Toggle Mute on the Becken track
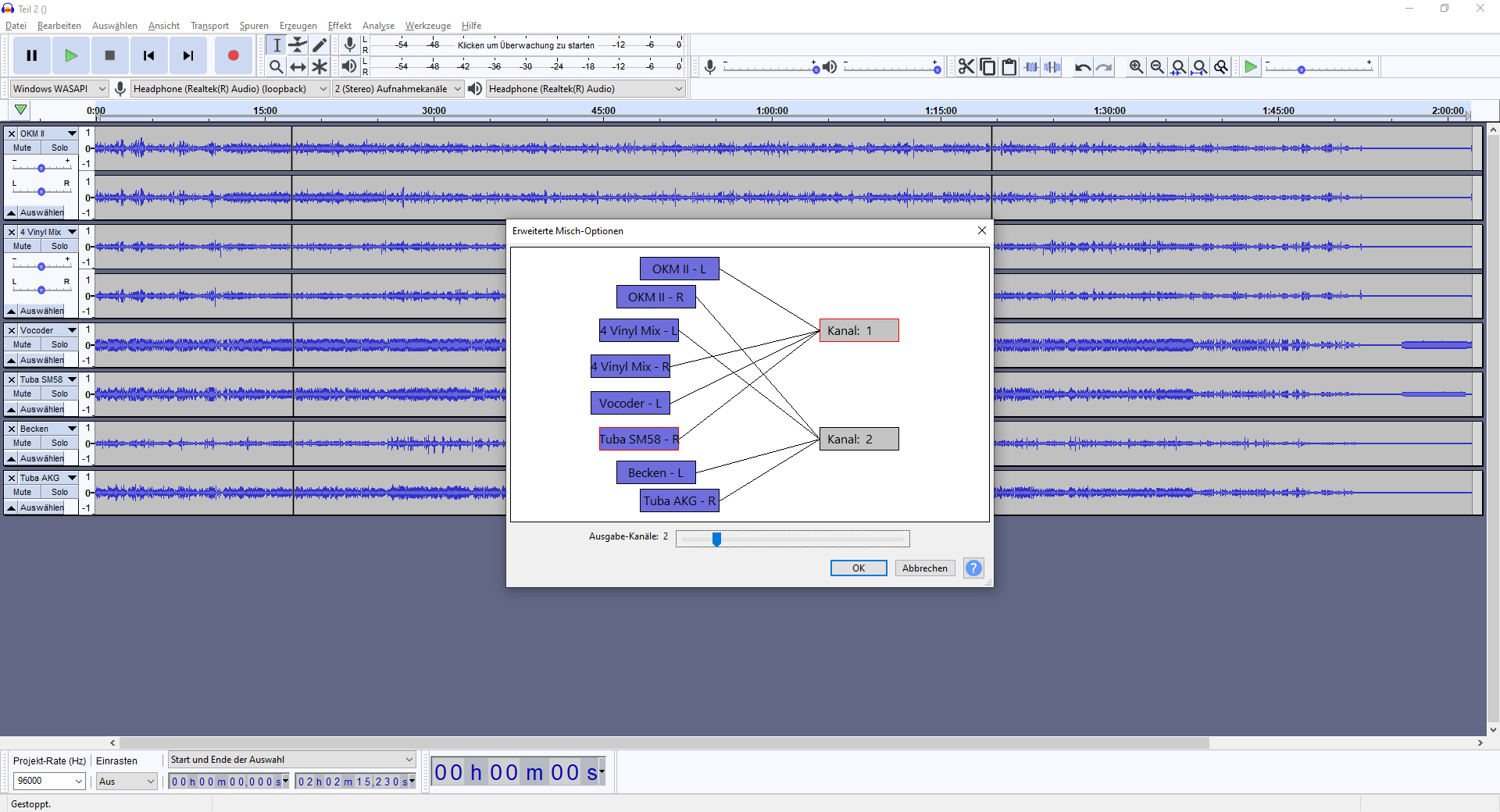The height and width of the screenshot is (812, 1500). 23,443
